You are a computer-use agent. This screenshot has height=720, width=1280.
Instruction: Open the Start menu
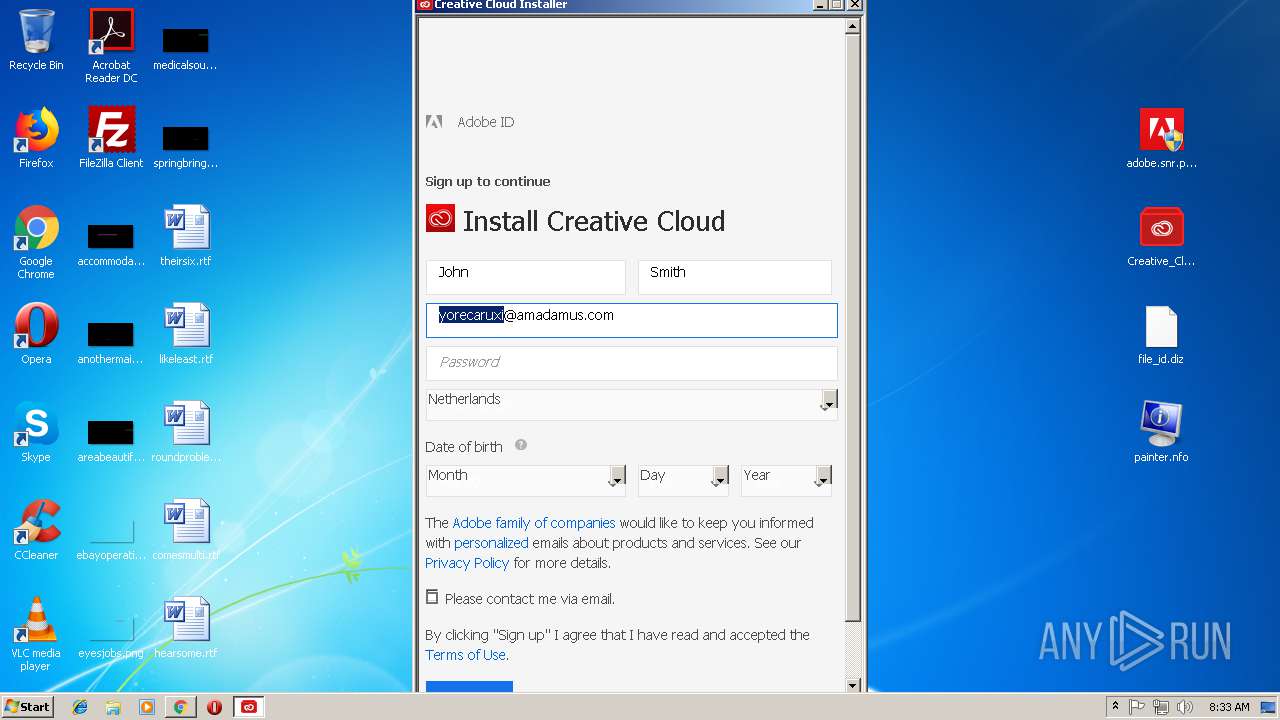point(28,707)
